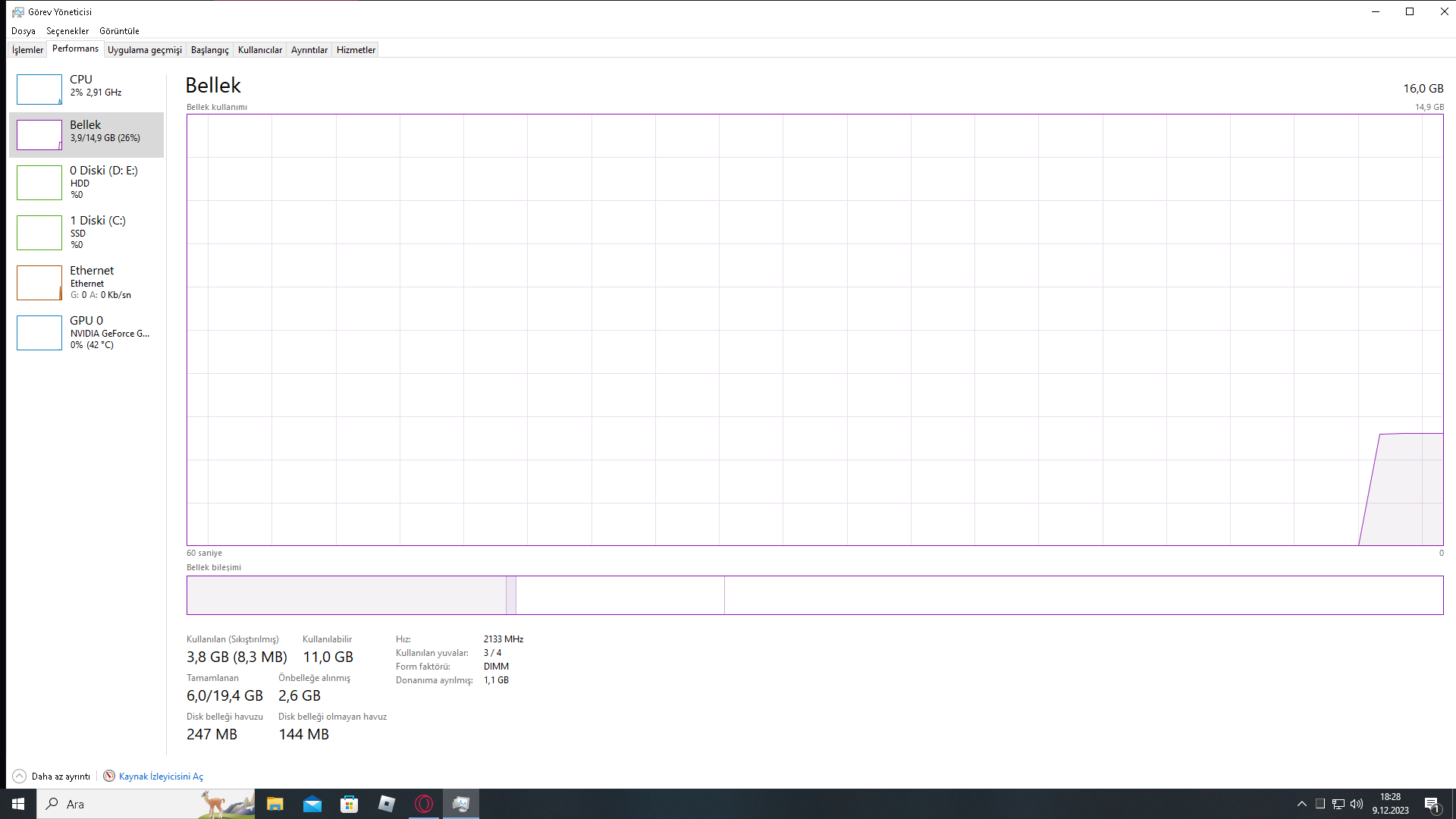The height and width of the screenshot is (819, 1456).
Task: Switch to Uygulama geçmişi tab
Action: [144, 50]
